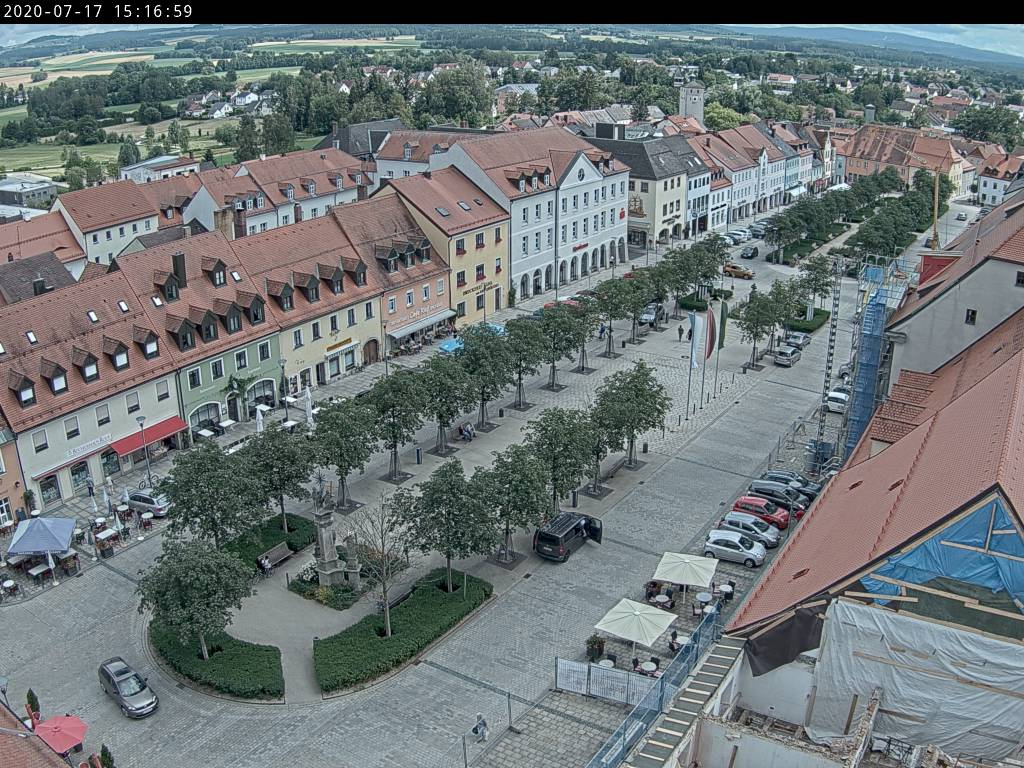The height and width of the screenshot is (768, 1024).
Task: Click the timestamp 2020-07-17 15:16:59
Action: [98, 11]
